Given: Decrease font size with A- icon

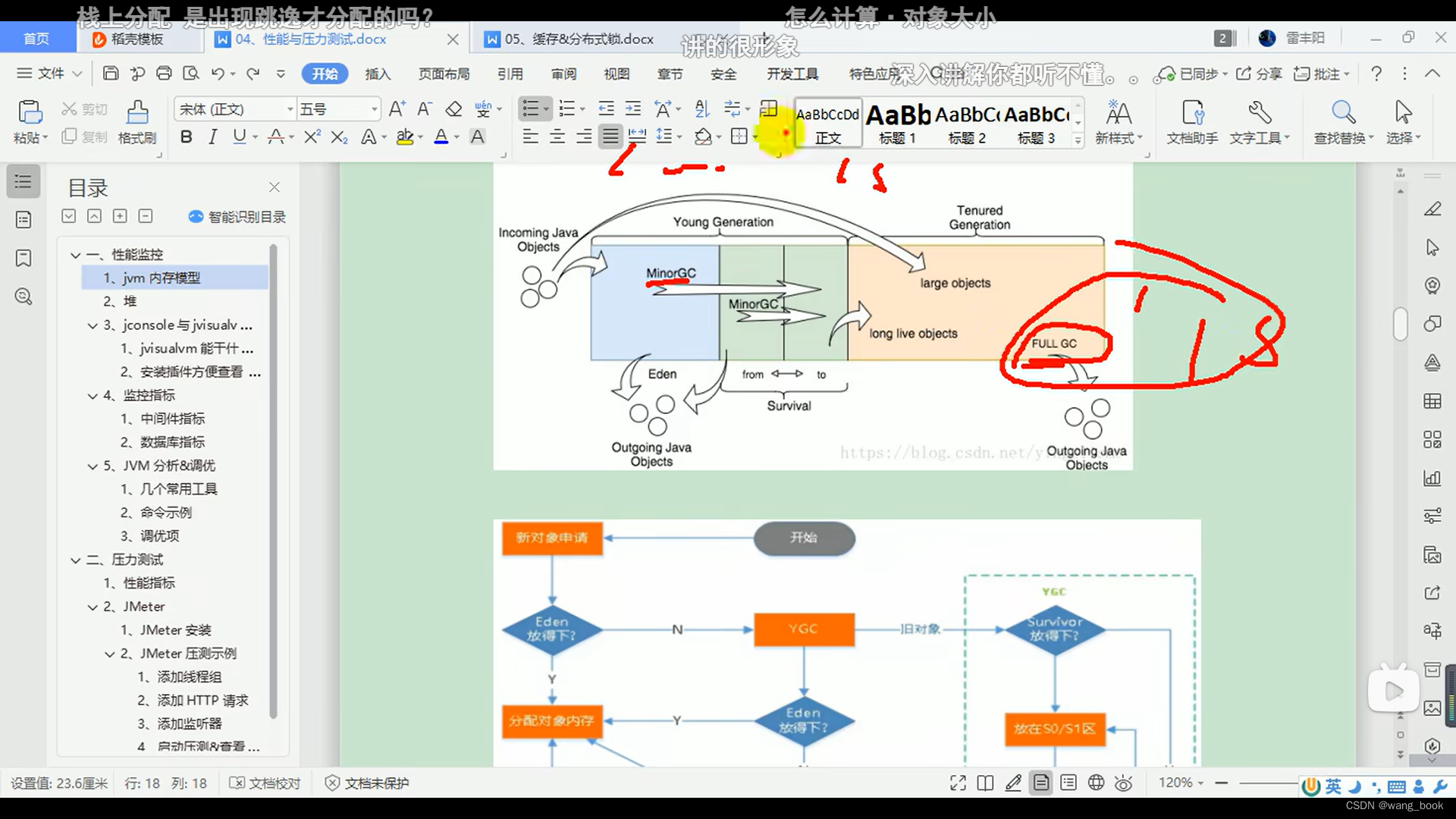Looking at the screenshot, I should (x=425, y=109).
